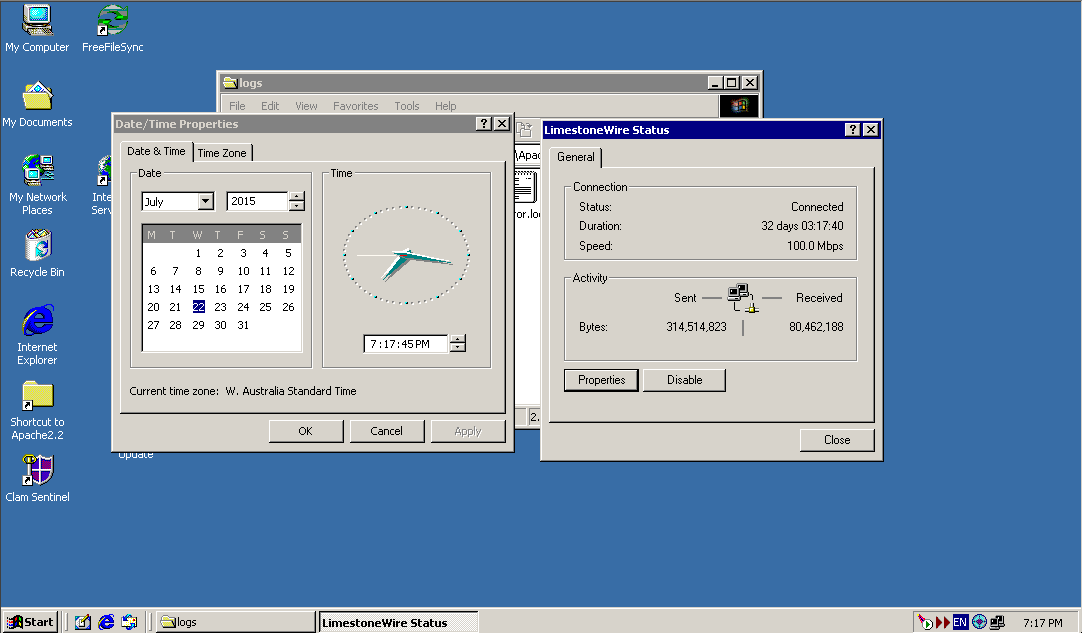Select General tab in LimestoneWire Status
1082x633 pixels.
click(576, 157)
